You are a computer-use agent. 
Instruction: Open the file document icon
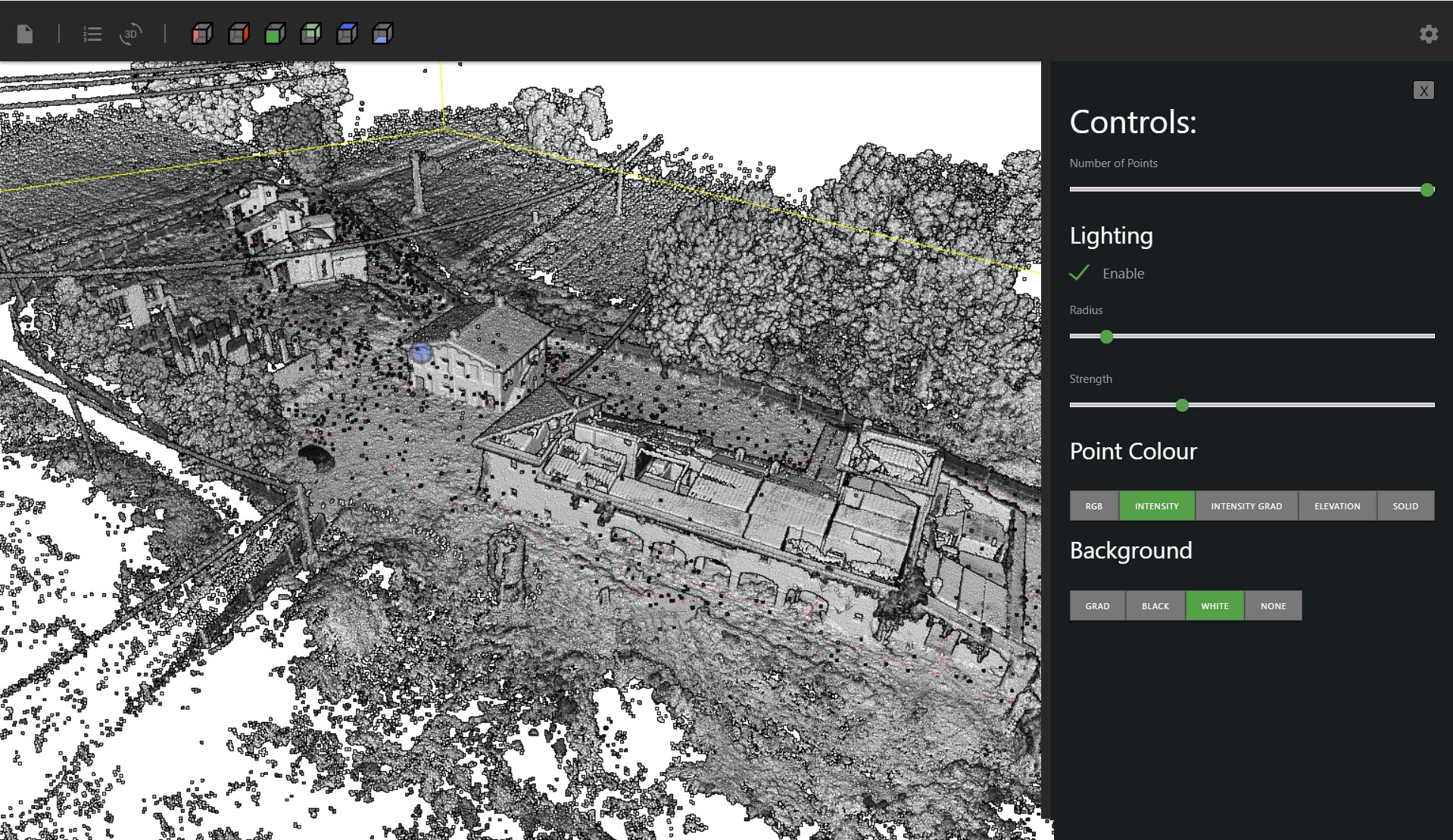pyautogui.click(x=25, y=34)
